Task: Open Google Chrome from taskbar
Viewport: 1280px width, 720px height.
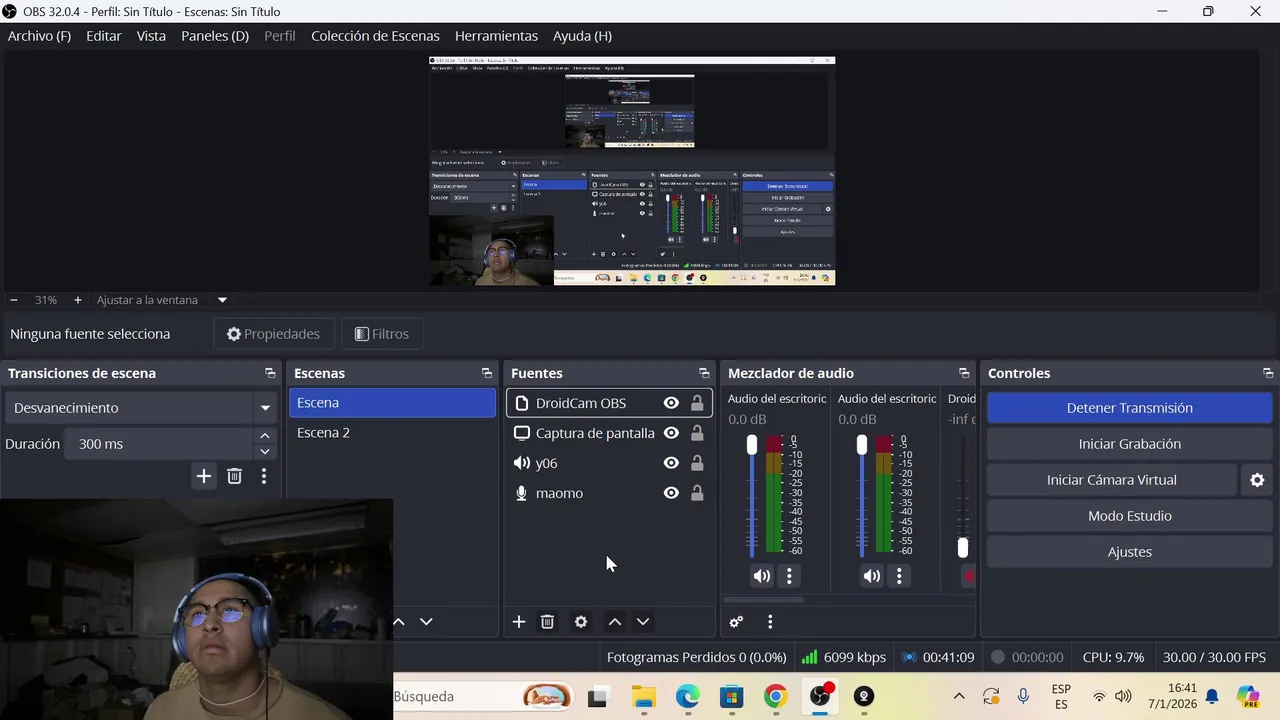Action: [x=775, y=697]
